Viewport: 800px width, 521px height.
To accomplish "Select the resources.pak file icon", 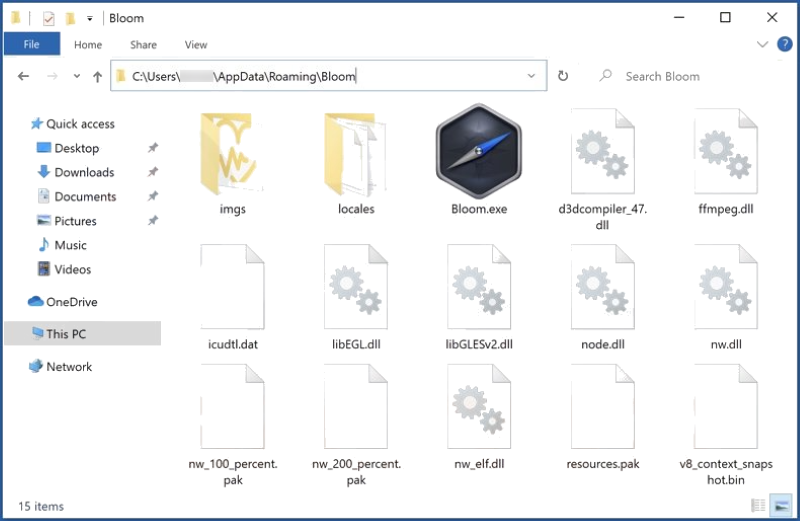I will 603,407.
